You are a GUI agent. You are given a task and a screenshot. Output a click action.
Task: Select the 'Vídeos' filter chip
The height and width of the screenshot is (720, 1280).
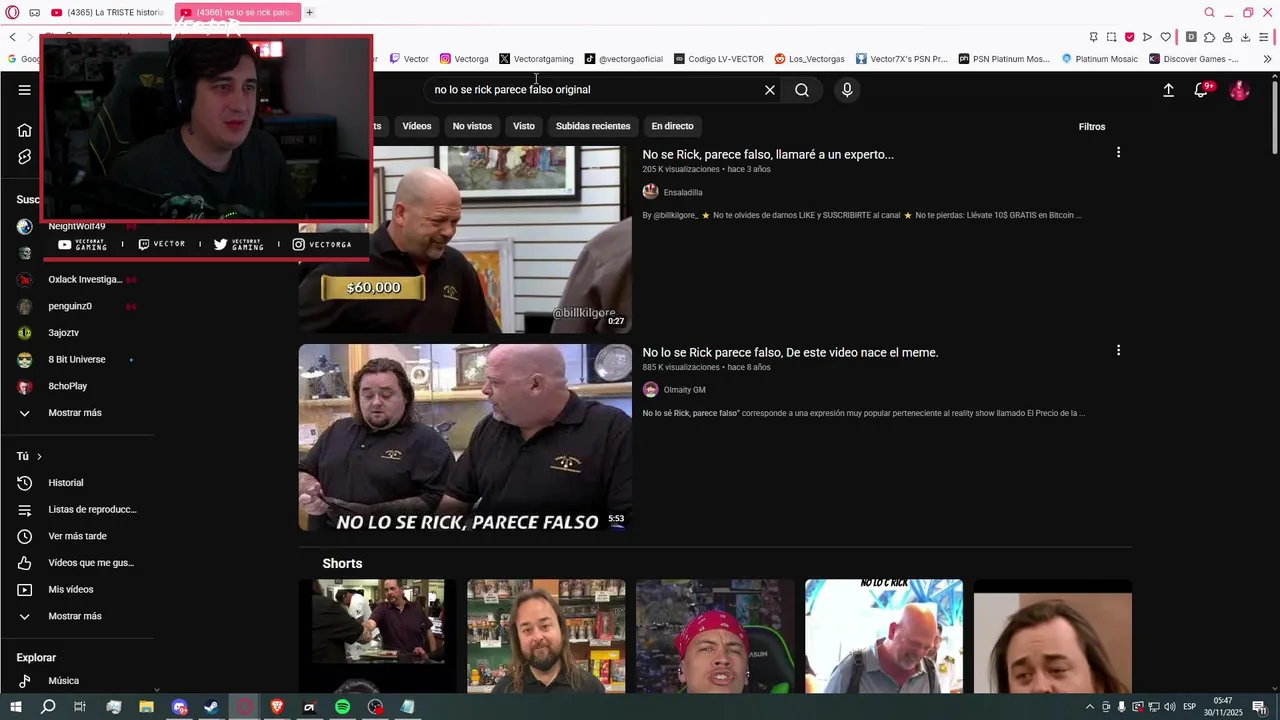coord(417,126)
